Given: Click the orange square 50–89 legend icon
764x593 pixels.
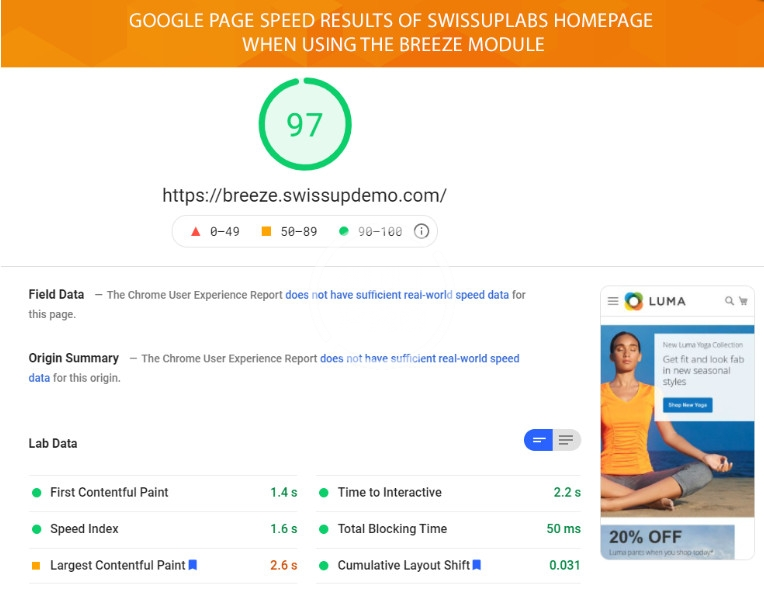Looking at the screenshot, I should 266,231.
